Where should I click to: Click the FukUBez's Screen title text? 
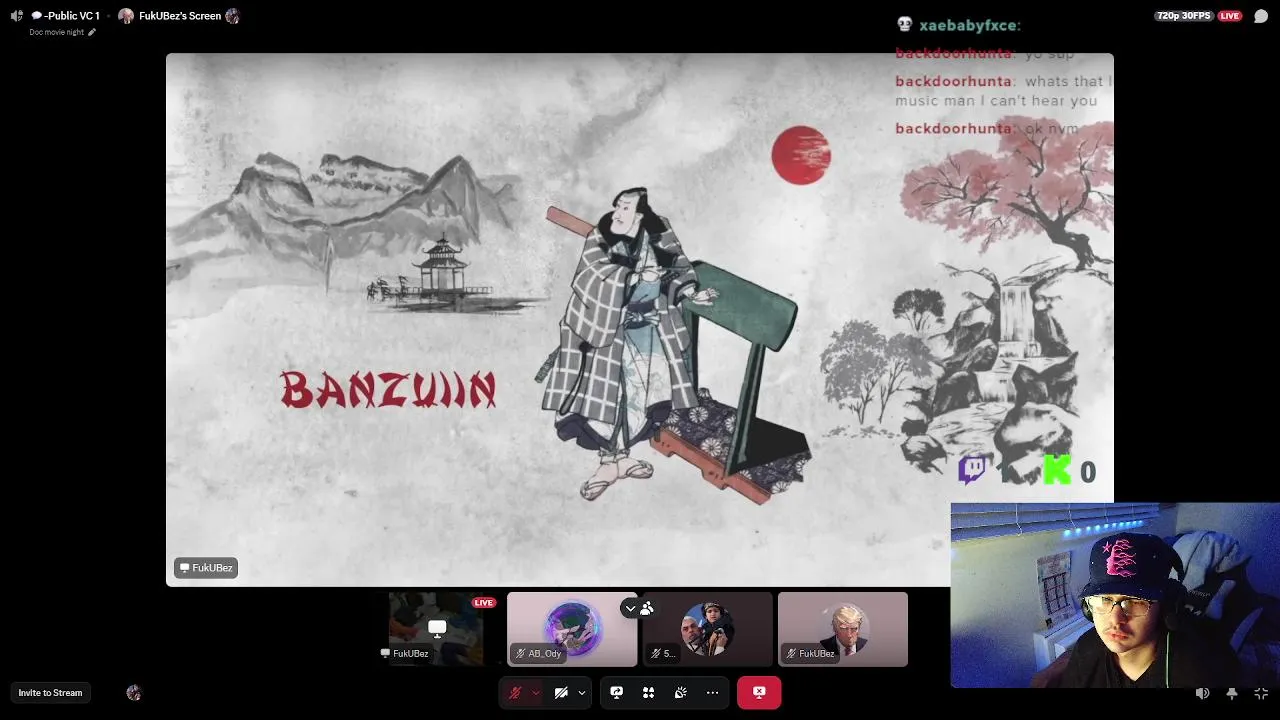click(x=180, y=16)
